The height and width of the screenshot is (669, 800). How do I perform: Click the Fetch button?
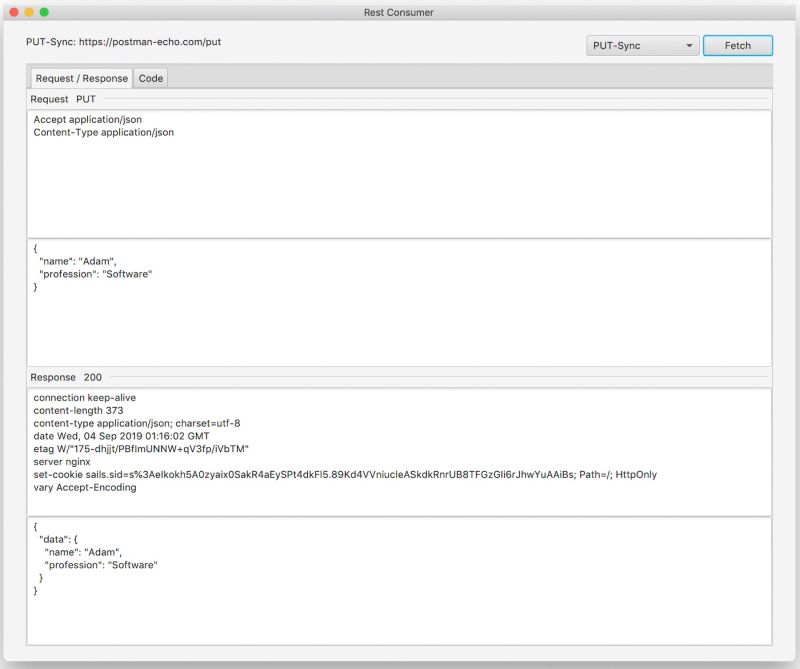tap(738, 45)
